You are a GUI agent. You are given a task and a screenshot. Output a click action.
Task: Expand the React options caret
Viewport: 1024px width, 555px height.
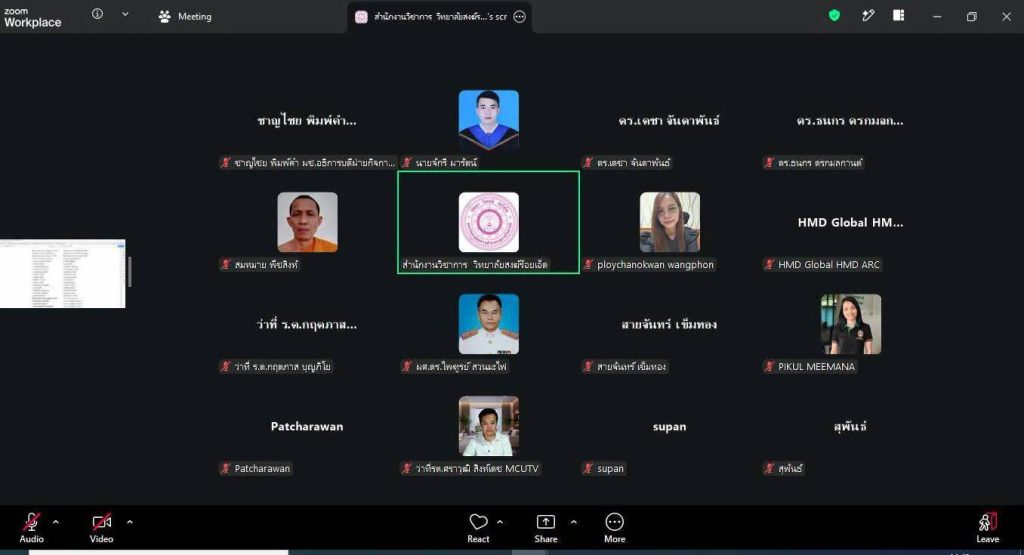tap(500, 522)
